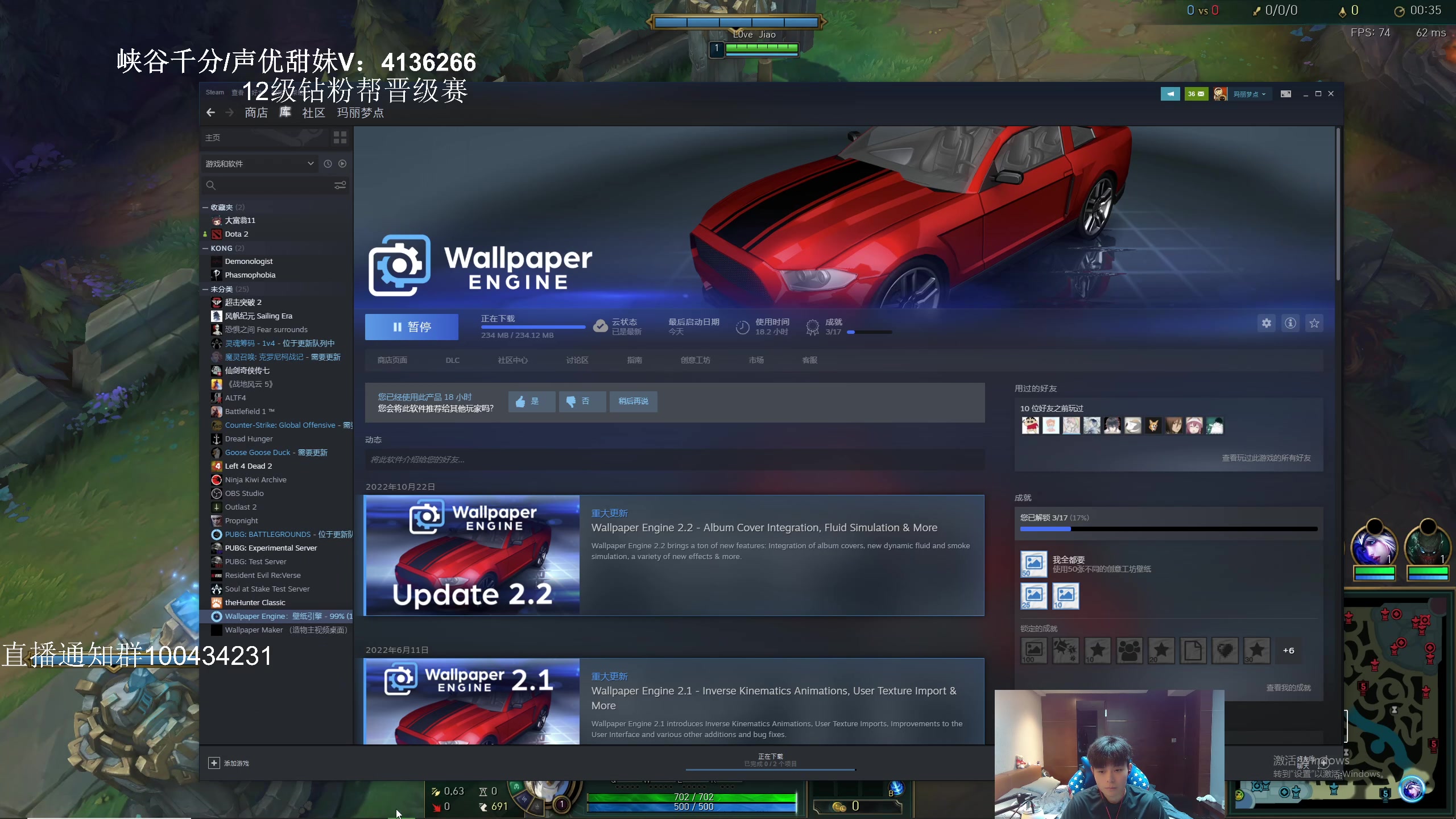Image resolution: width=1456 pixels, height=819 pixels.
Task: Click the 10 wallpapers achievement icon
Action: tap(1066, 596)
